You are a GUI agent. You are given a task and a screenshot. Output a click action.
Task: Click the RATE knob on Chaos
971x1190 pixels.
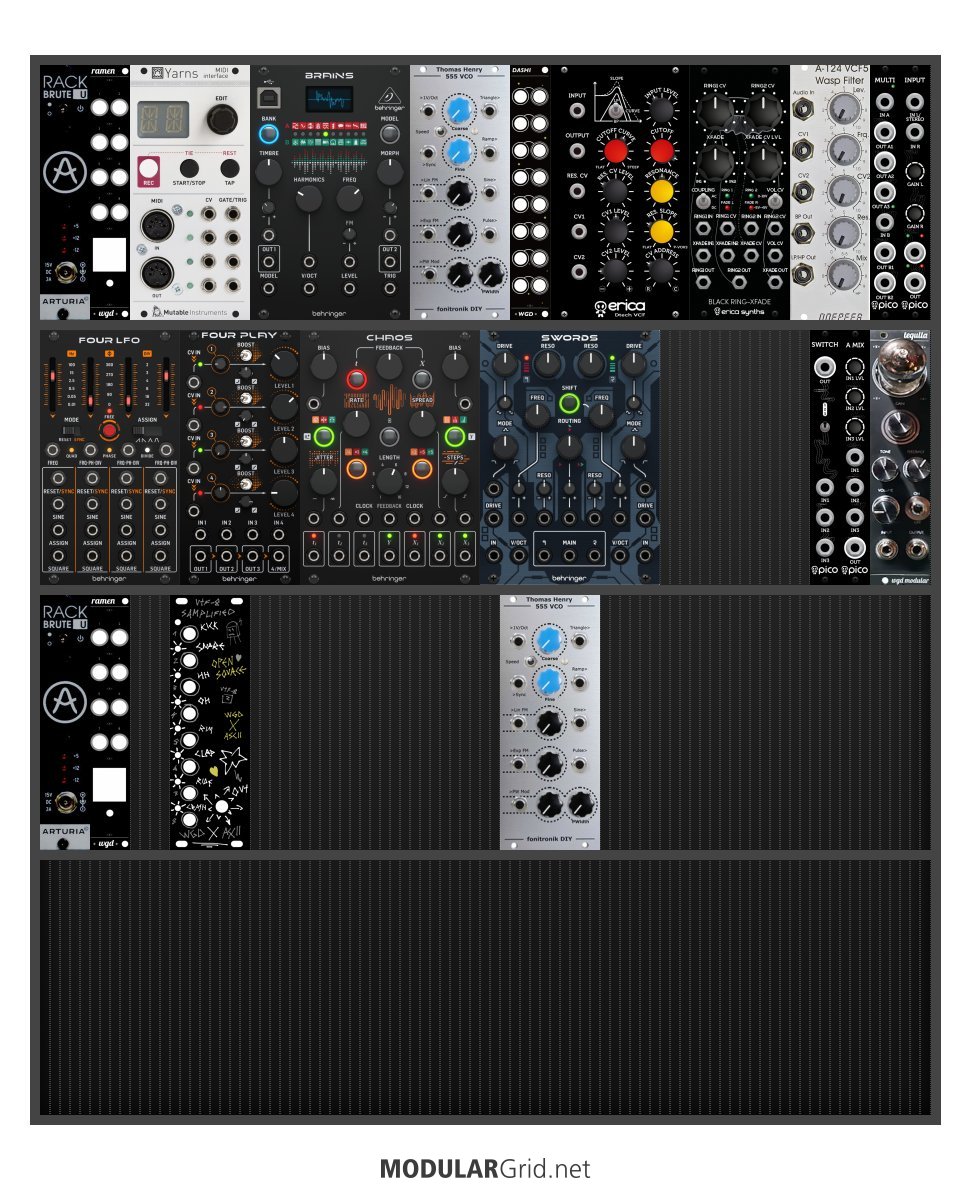[x=356, y=422]
